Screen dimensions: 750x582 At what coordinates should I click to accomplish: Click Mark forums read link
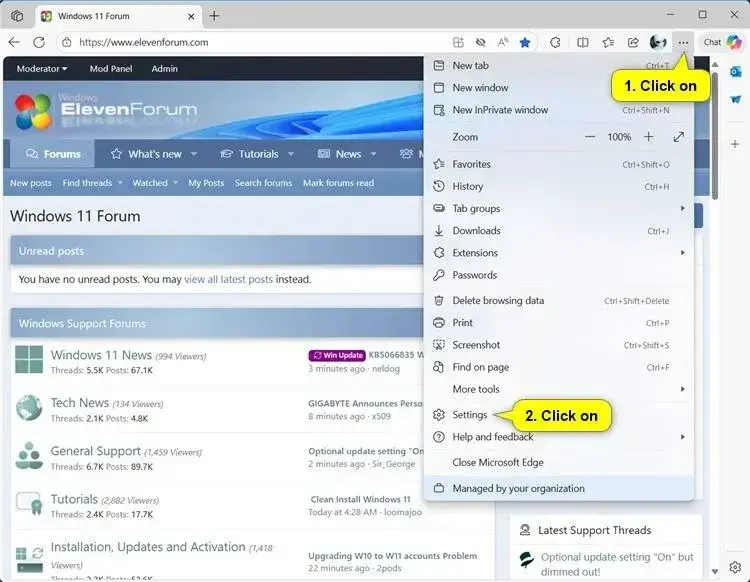tap(338, 183)
